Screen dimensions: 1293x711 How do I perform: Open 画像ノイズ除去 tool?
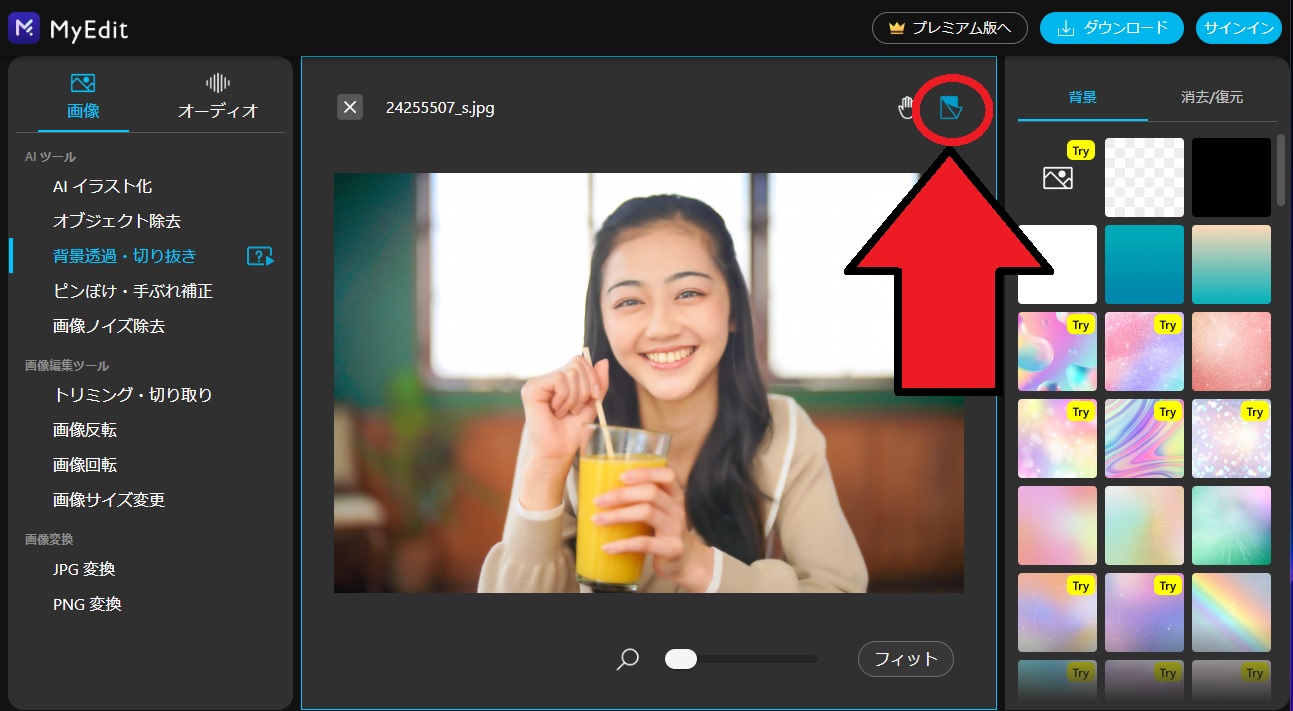pos(109,326)
